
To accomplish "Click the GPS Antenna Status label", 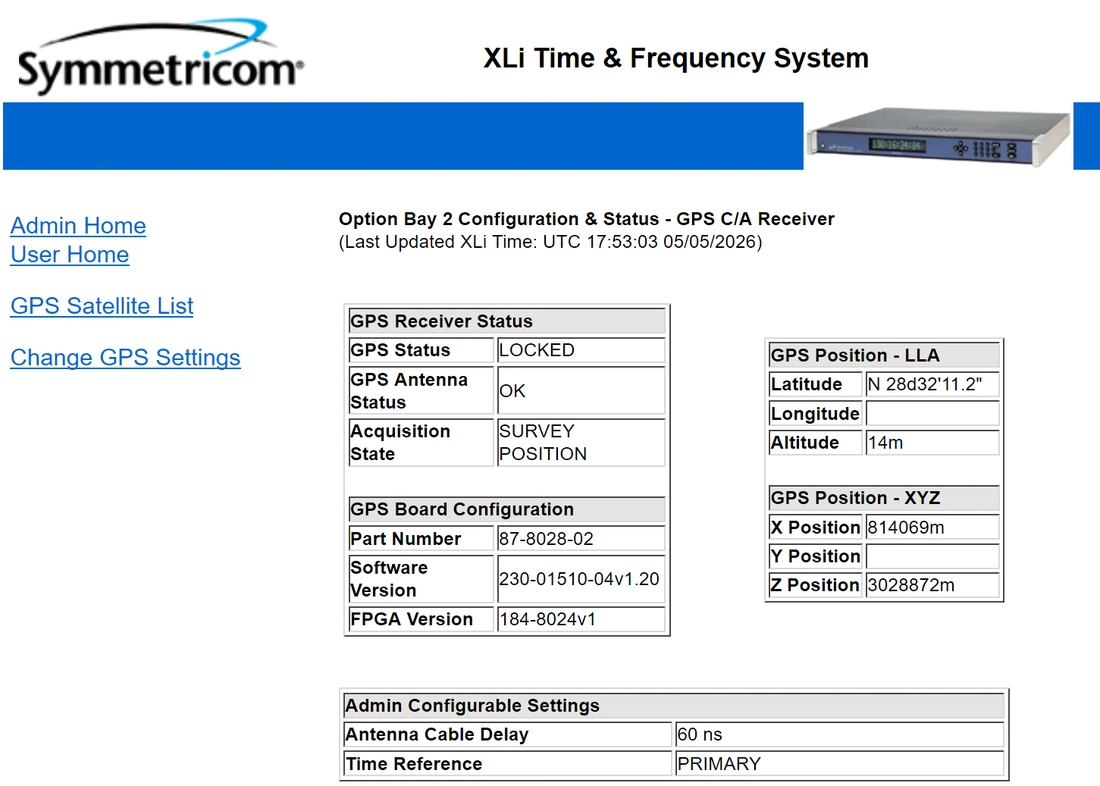I will [x=409, y=391].
